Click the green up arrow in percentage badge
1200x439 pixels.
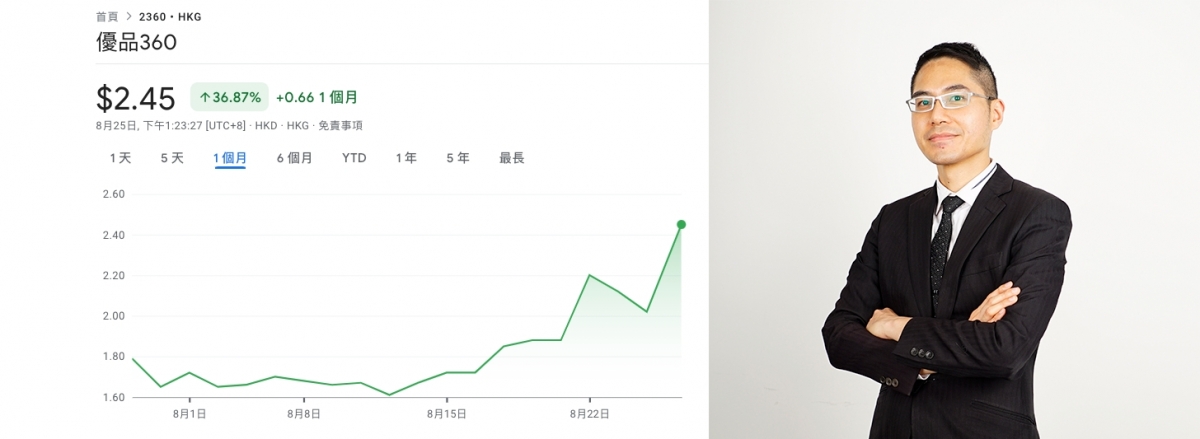(204, 97)
